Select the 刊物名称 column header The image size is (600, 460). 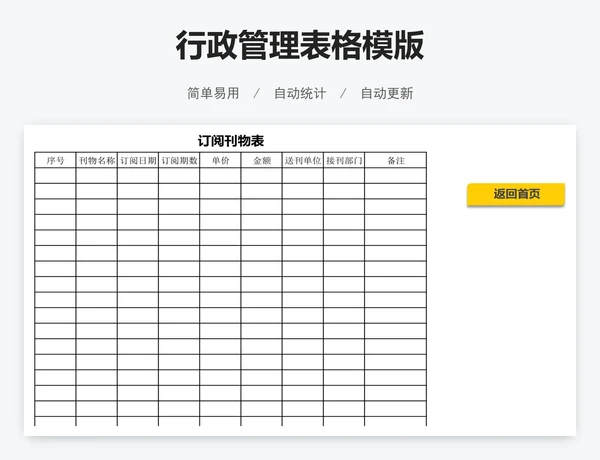coord(96,160)
